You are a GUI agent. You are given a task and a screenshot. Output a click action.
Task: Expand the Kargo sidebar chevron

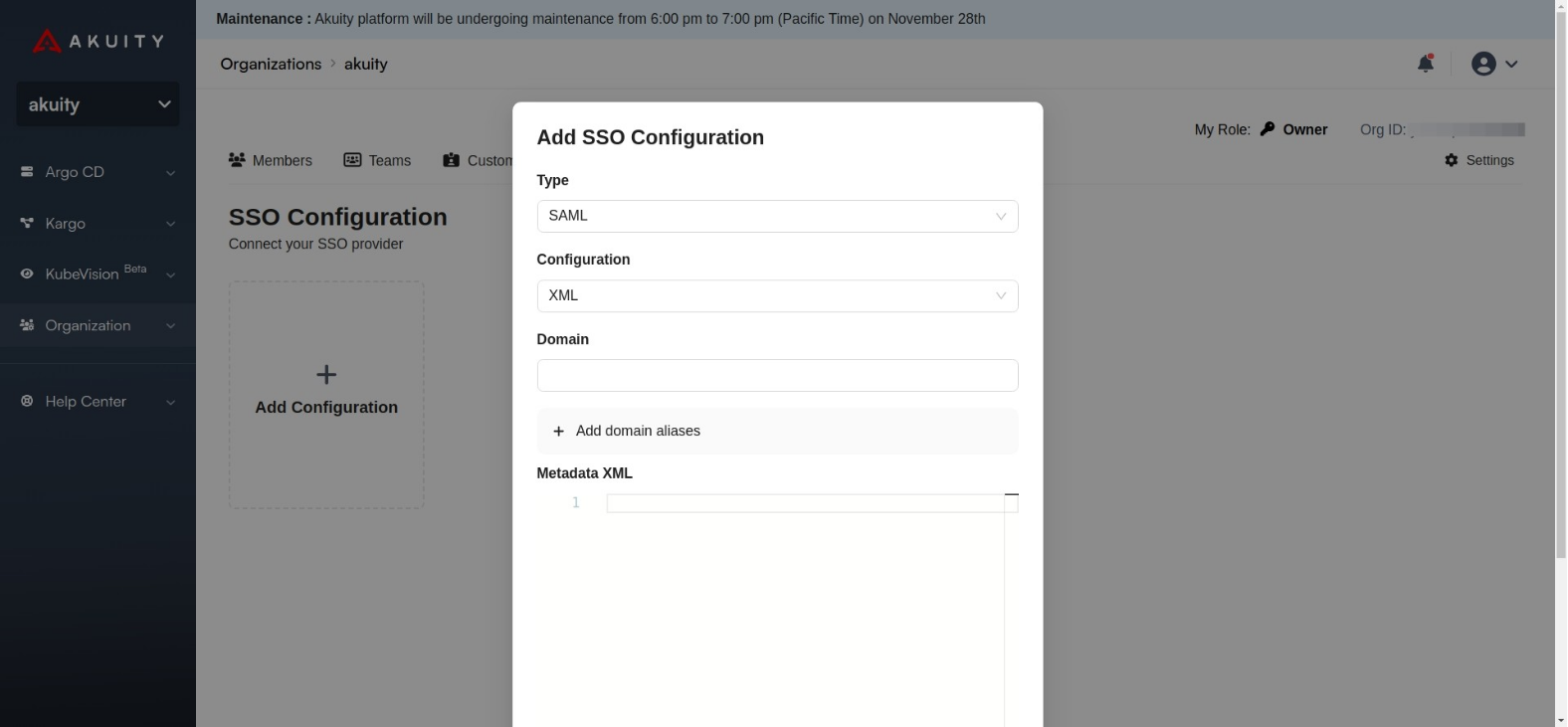coord(170,224)
